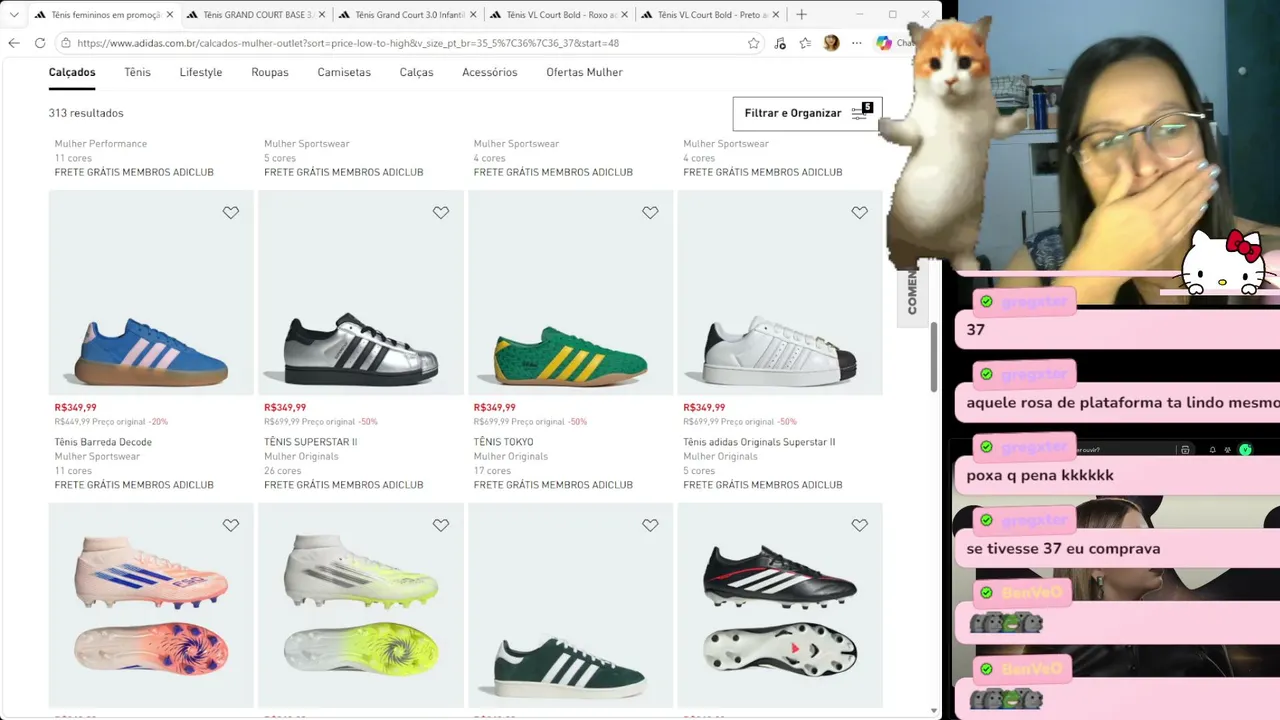Screen dimensions: 1280x720
Task: Open the TÊNIS TOKYO product link
Action: tap(503, 442)
